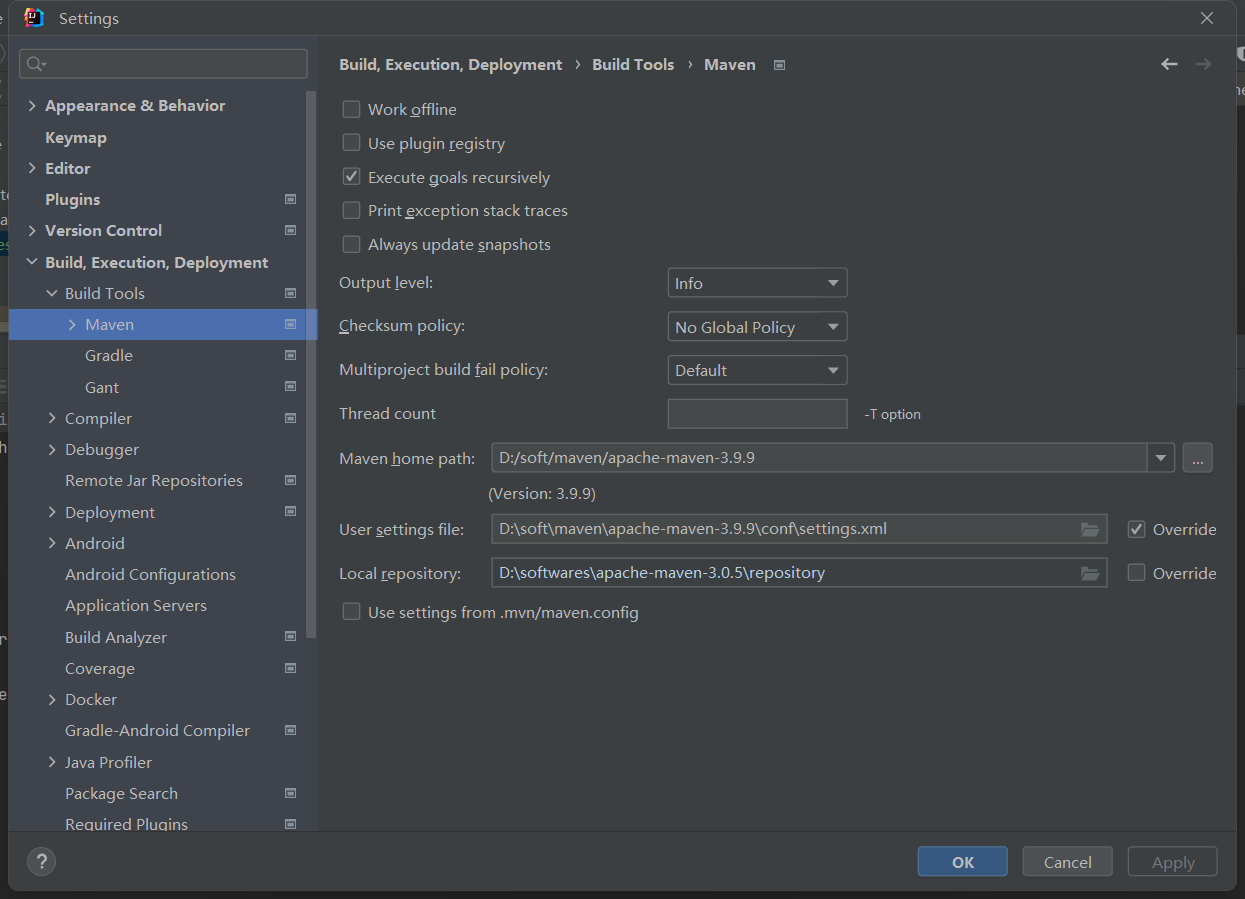Click project icon on Required Plugins row
Viewport: 1245px width, 899px height.
pos(290,824)
